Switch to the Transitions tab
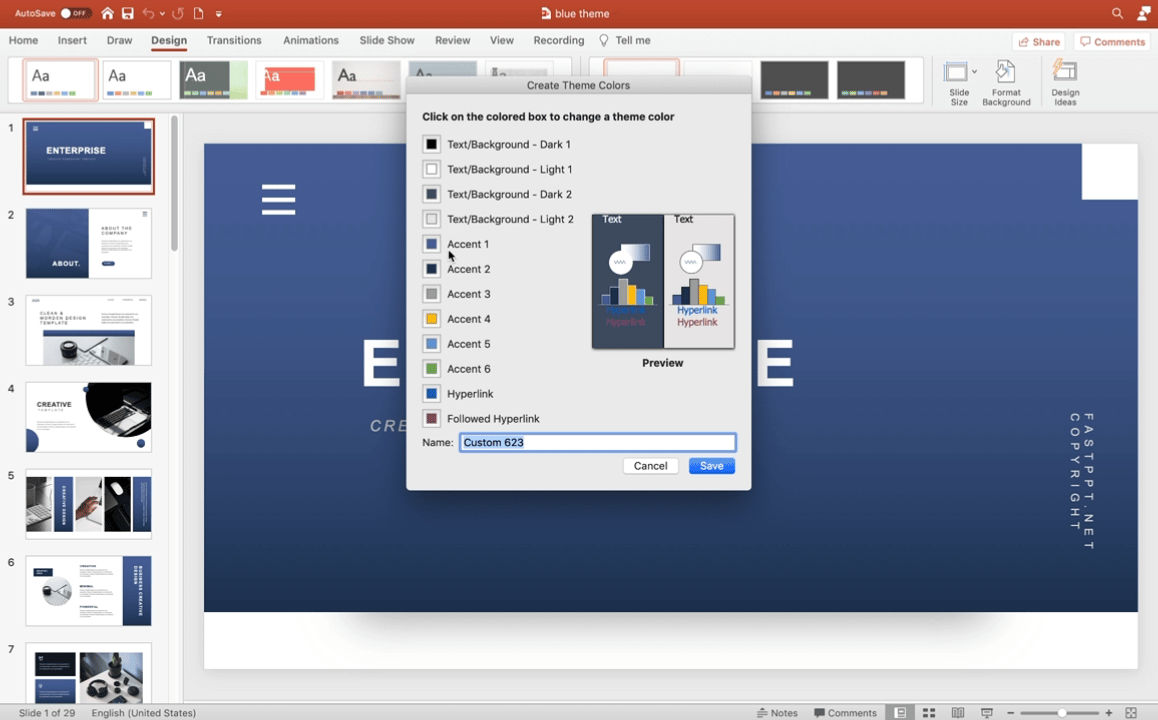Screen dimensions: 1158x720 234,40
